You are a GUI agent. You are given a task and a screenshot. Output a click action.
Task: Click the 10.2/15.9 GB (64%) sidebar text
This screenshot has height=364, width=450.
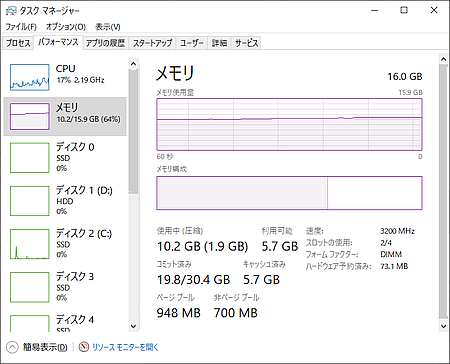click(x=88, y=119)
